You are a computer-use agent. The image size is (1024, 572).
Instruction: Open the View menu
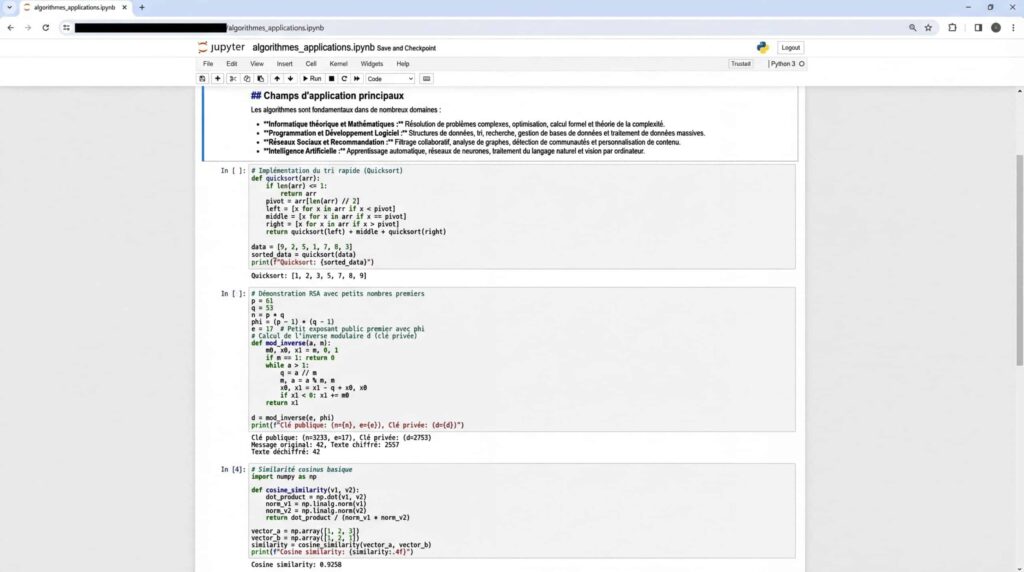pyautogui.click(x=257, y=64)
